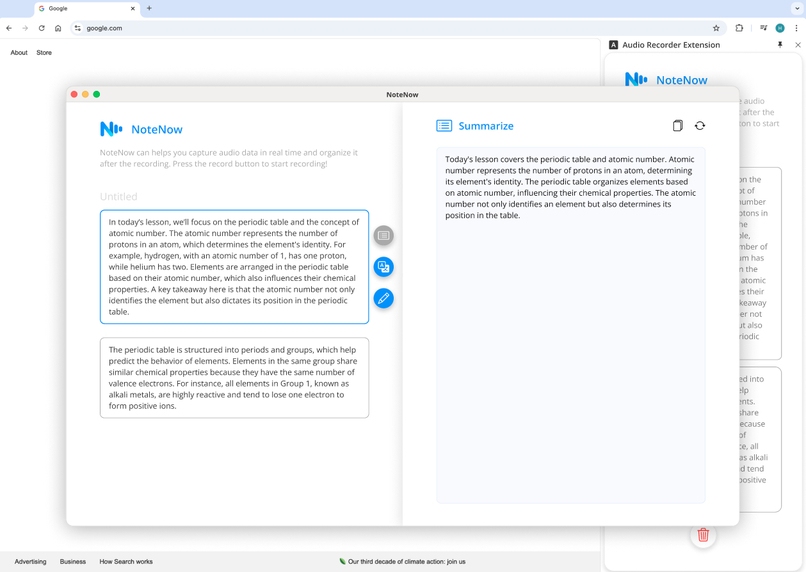Reload the page with the refresh button

click(x=42, y=28)
